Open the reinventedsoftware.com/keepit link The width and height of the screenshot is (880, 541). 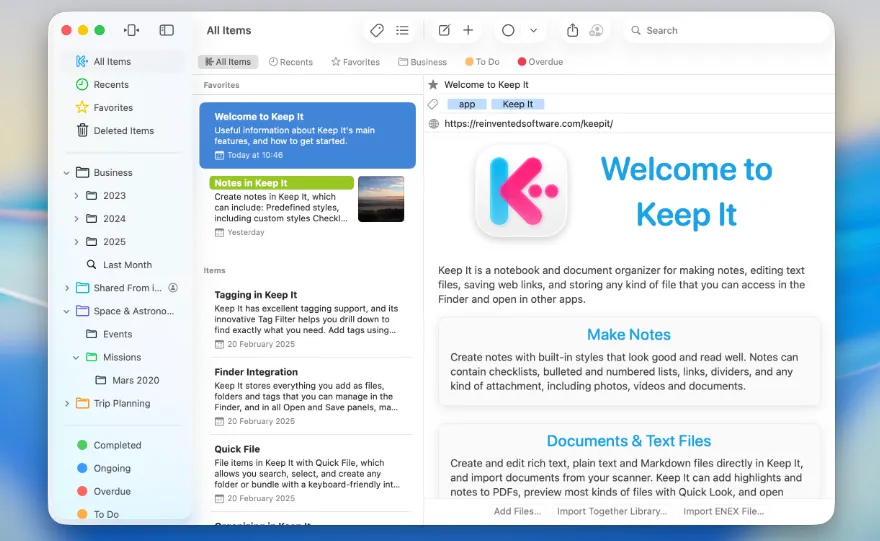[x=528, y=124]
